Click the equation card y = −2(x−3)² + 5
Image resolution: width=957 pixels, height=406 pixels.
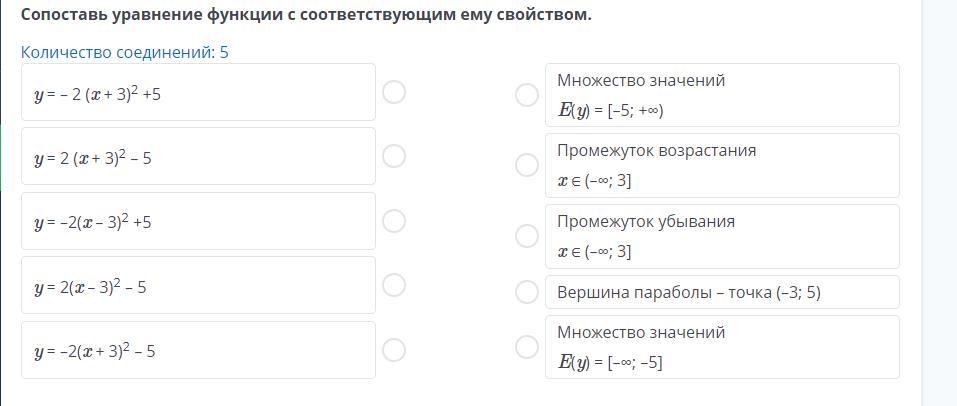(x=198, y=222)
